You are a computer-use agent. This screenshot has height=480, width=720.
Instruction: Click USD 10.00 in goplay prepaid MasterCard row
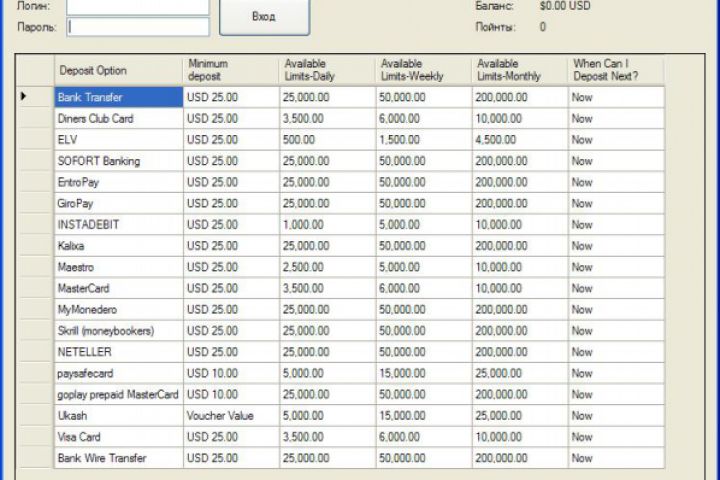pyautogui.click(x=231, y=395)
